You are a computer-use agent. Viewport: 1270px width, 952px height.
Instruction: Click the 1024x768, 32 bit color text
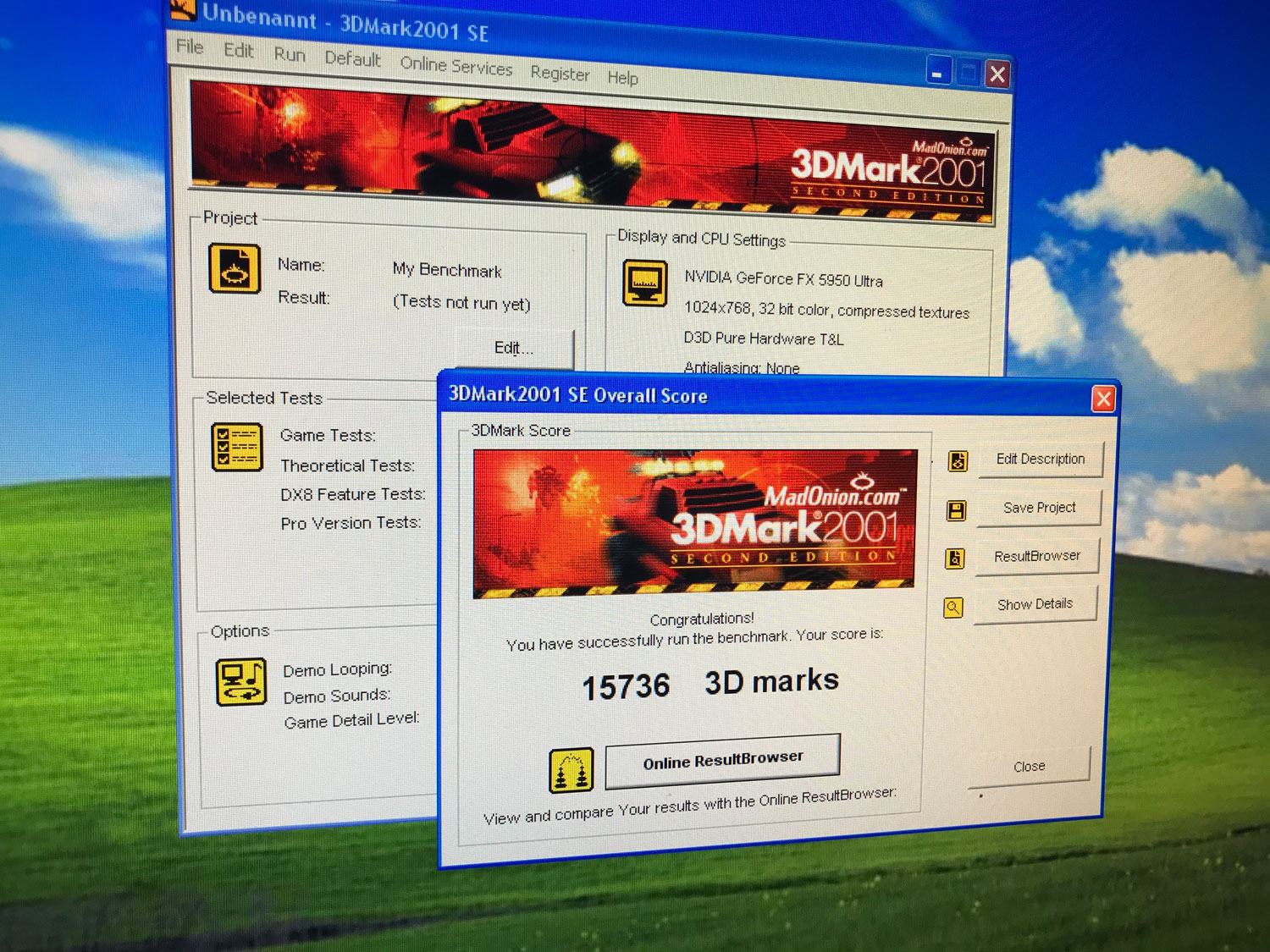(x=826, y=311)
